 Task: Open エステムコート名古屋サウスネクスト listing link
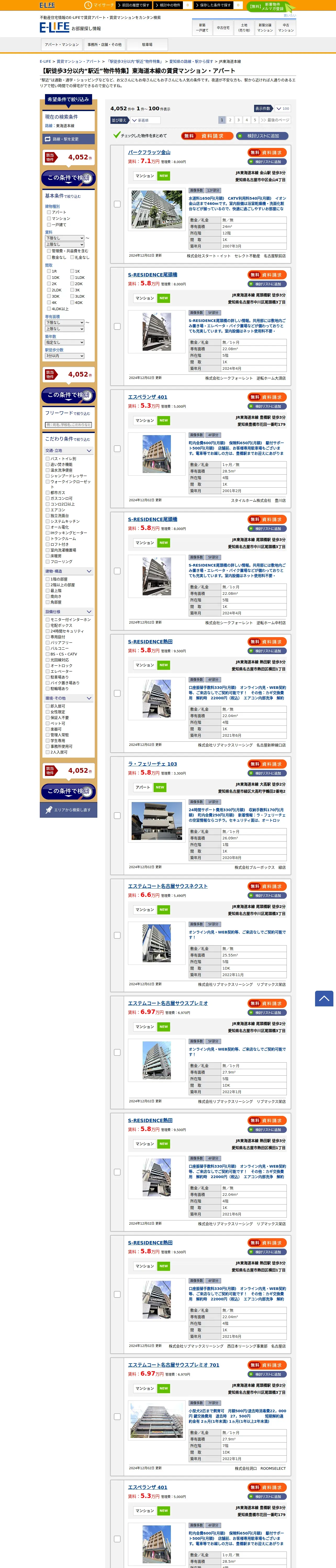168,886
